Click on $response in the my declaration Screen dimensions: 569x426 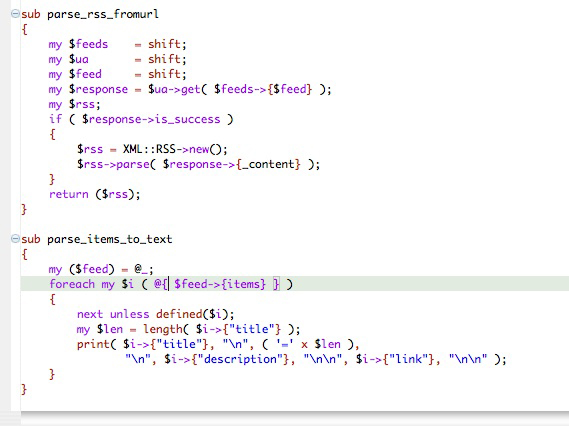pos(98,89)
